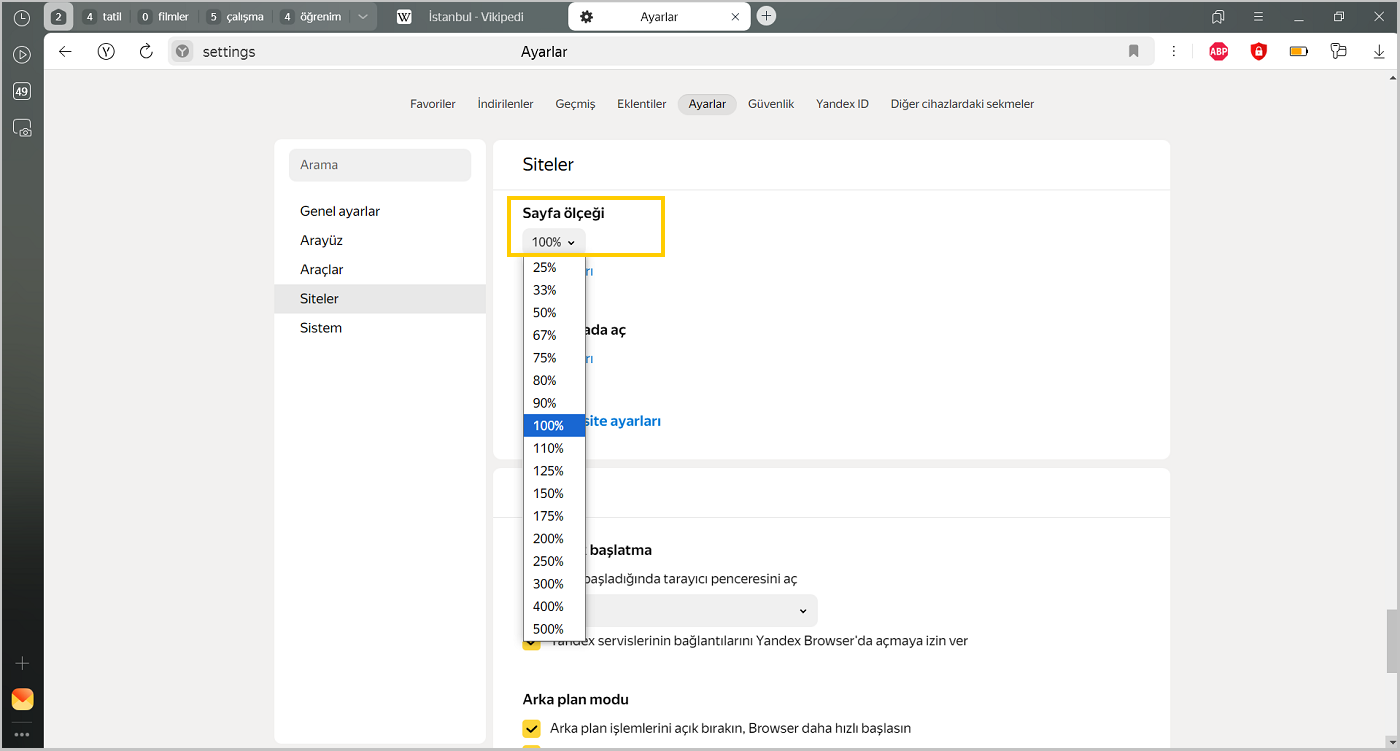Screen dimensions: 1400x751
Task: Choose 75% from the zoom dropdown list
Action: (545, 358)
